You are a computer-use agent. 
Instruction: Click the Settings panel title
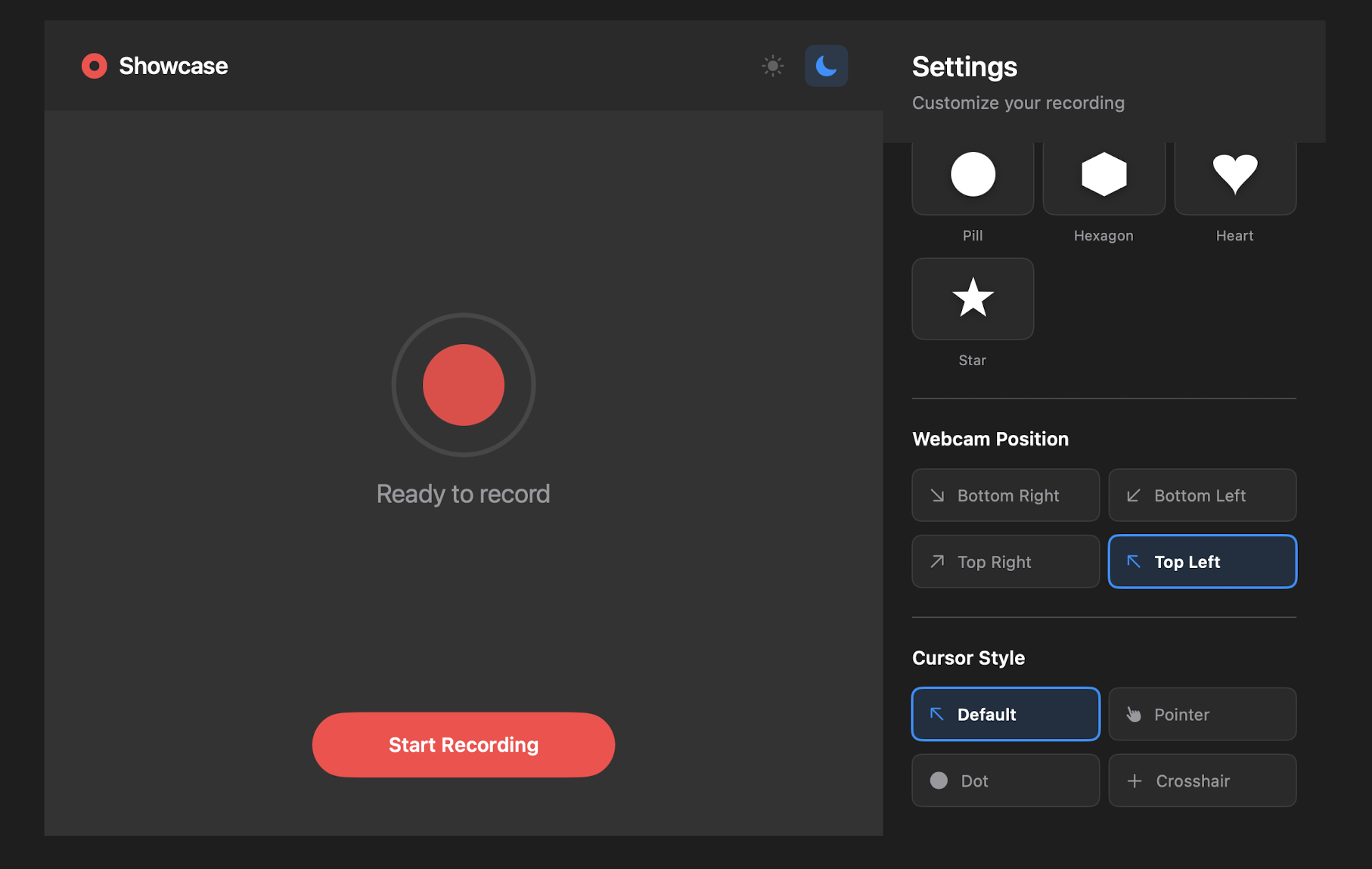964,67
